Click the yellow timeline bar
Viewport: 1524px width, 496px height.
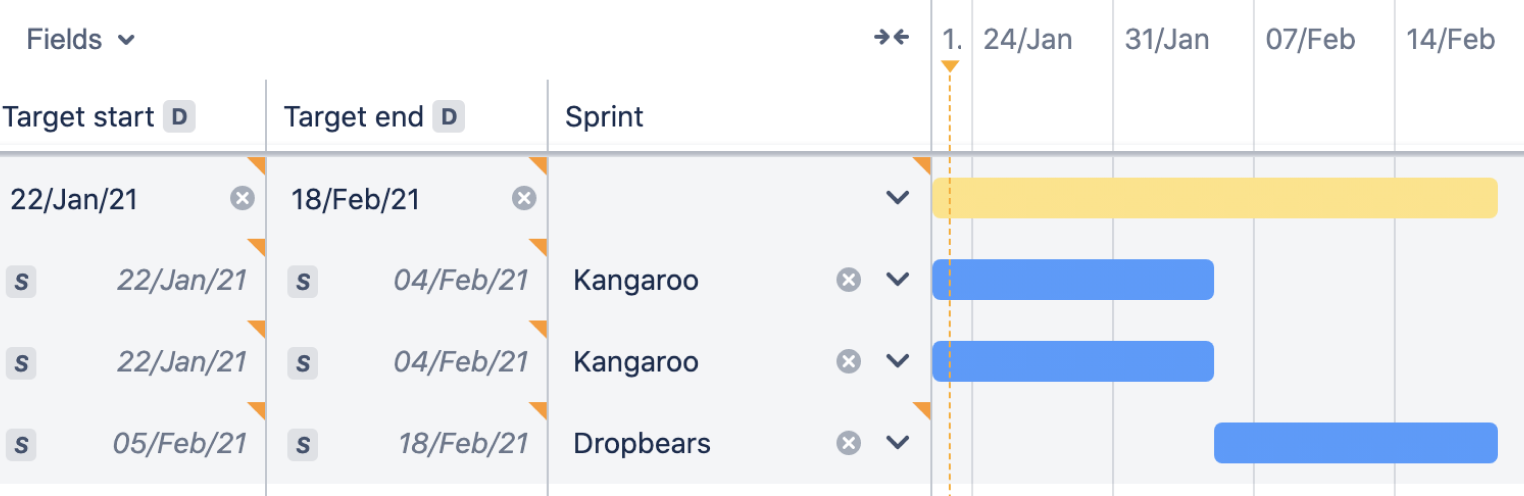pyautogui.click(x=1214, y=198)
